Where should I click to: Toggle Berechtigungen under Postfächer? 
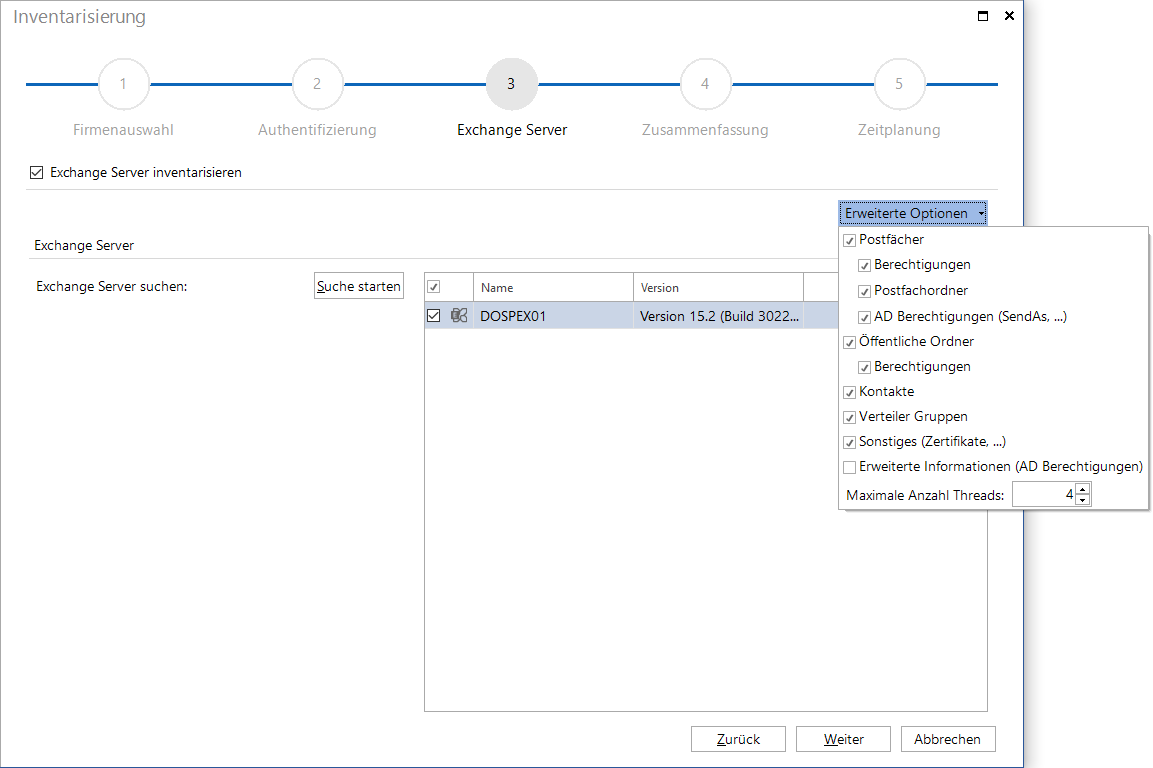coord(865,266)
